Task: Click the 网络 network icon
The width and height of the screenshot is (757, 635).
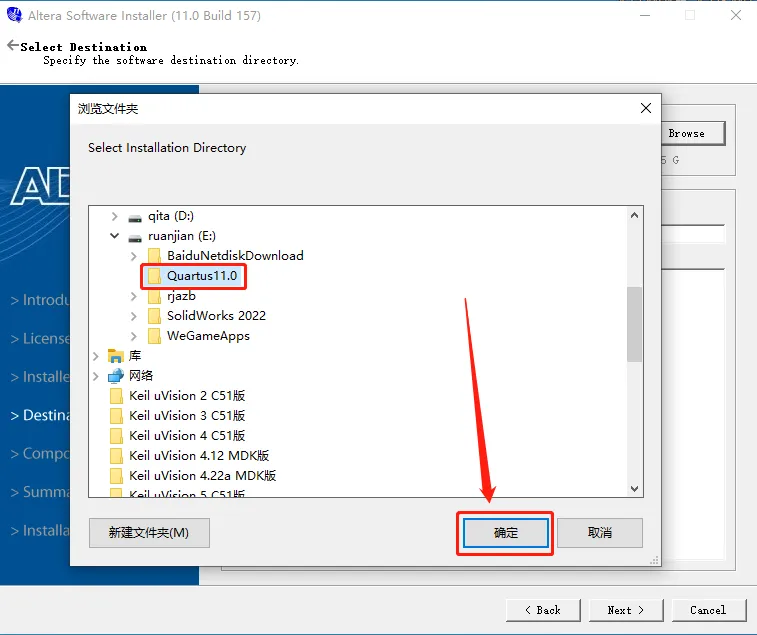Action: click(116, 376)
